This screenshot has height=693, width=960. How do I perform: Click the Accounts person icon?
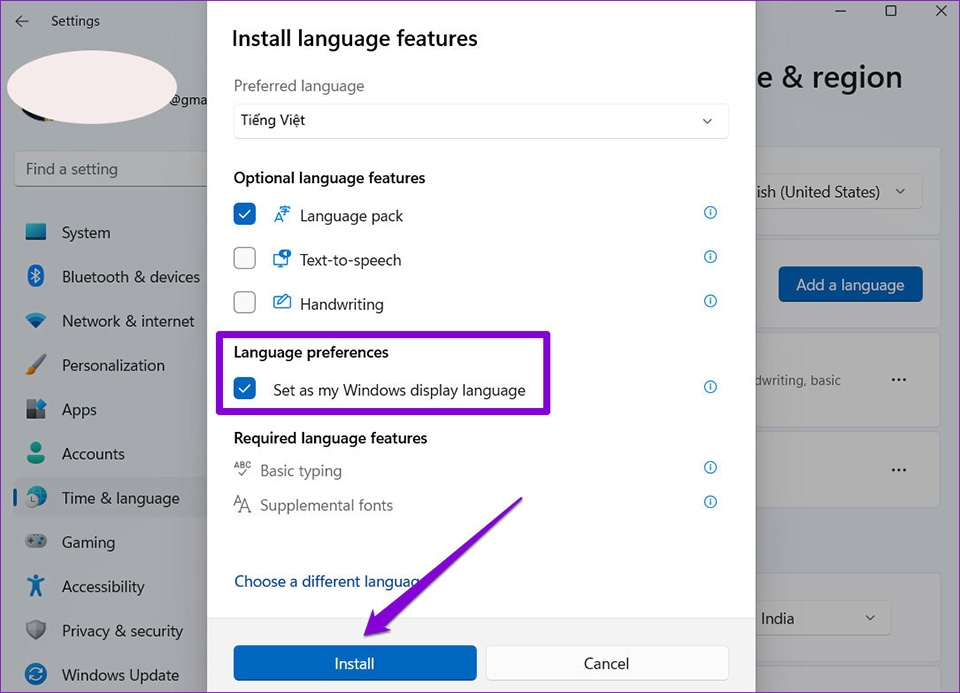36,453
